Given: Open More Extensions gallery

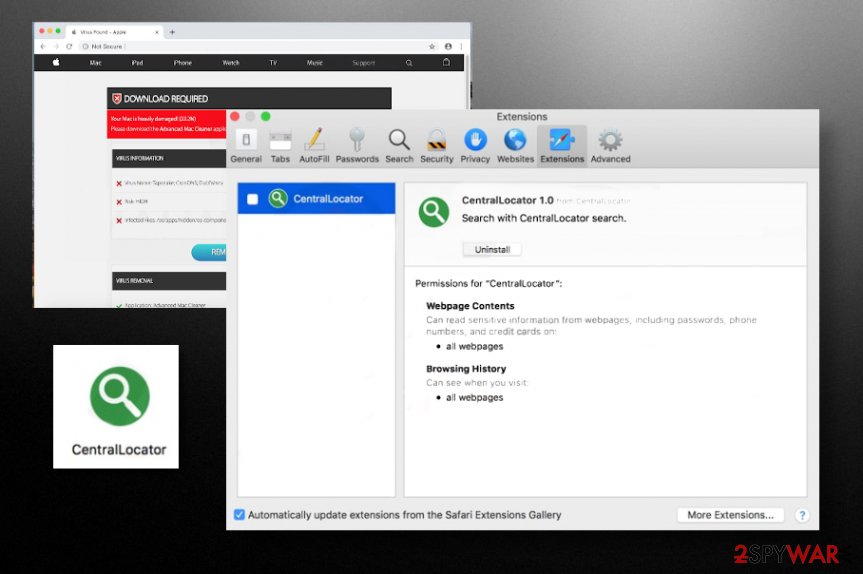Looking at the screenshot, I should [730, 515].
